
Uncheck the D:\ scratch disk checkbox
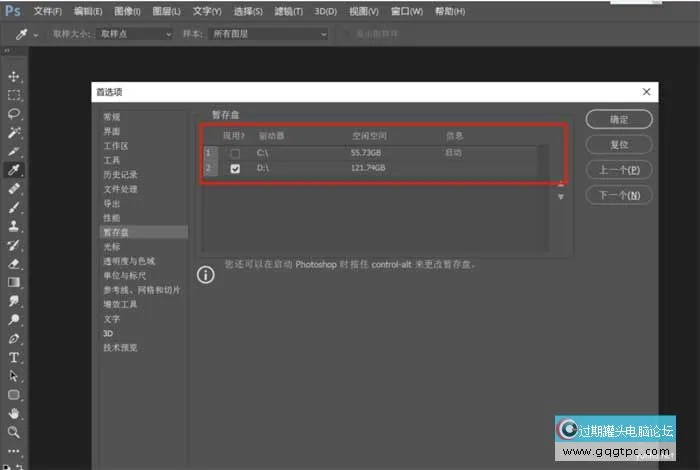235,169
